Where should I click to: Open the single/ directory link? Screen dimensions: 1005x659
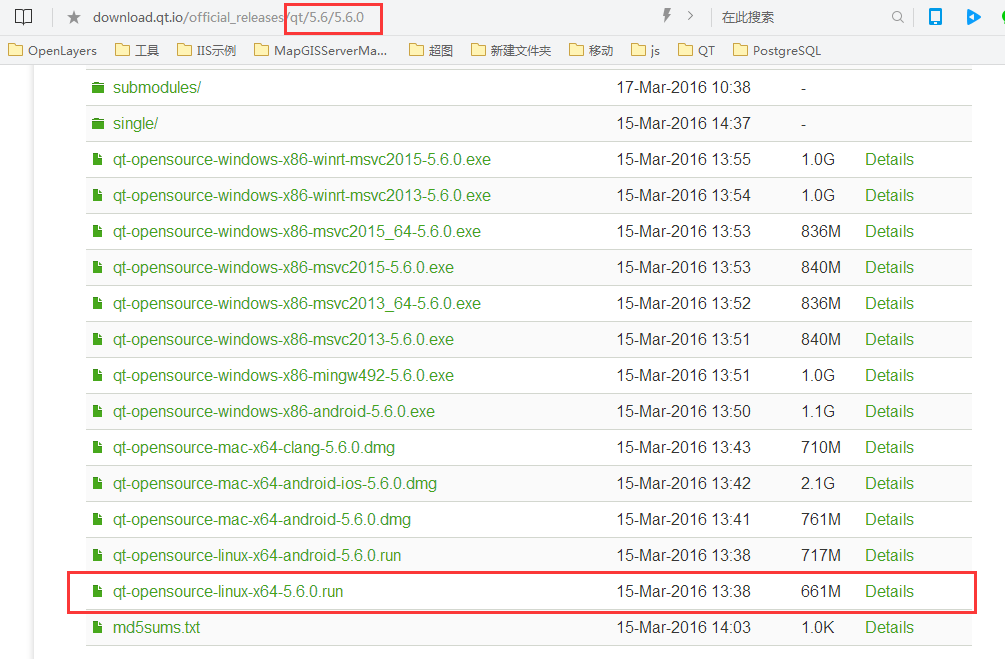135,123
